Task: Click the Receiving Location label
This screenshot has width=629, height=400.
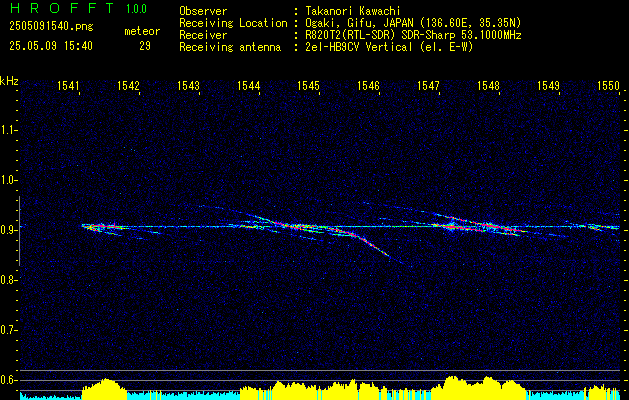Action: click(x=233, y=23)
